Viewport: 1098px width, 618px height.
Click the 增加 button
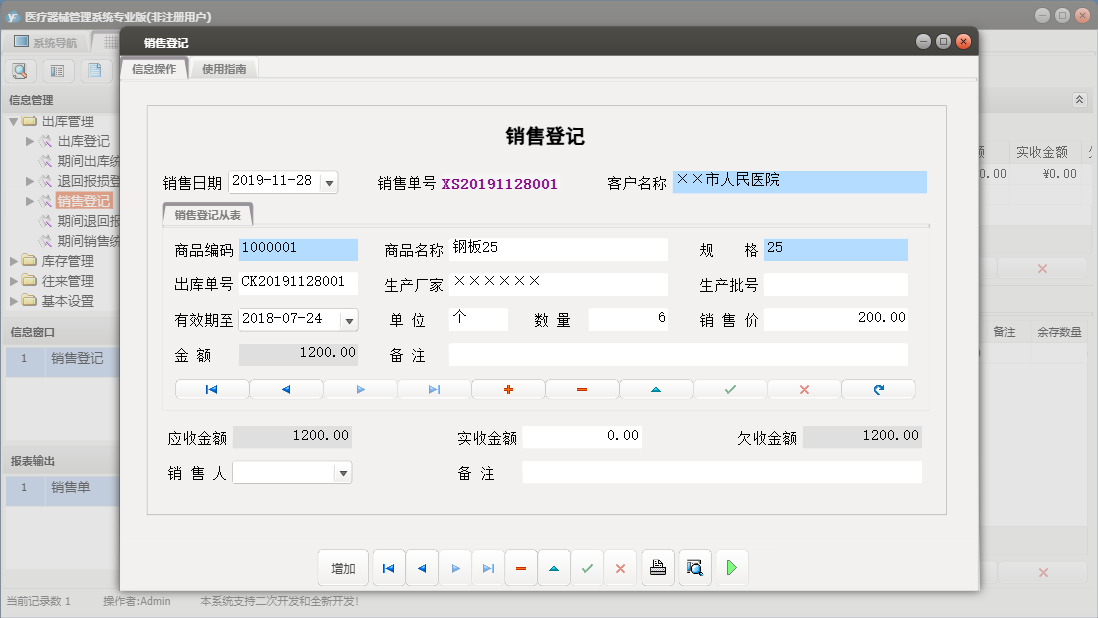point(342,567)
